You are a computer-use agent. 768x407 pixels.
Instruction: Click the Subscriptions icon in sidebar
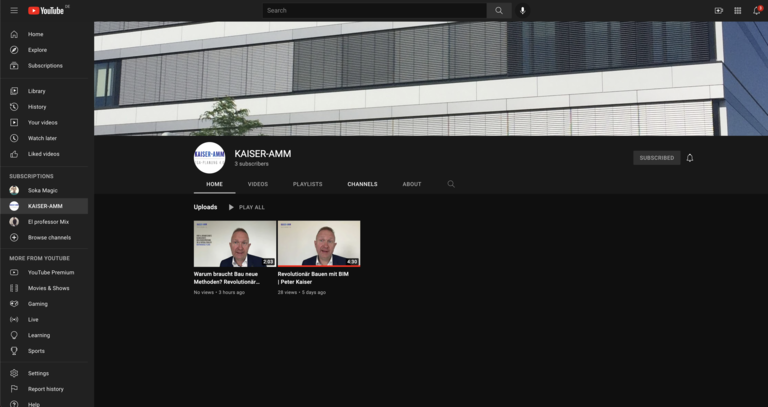[14, 66]
